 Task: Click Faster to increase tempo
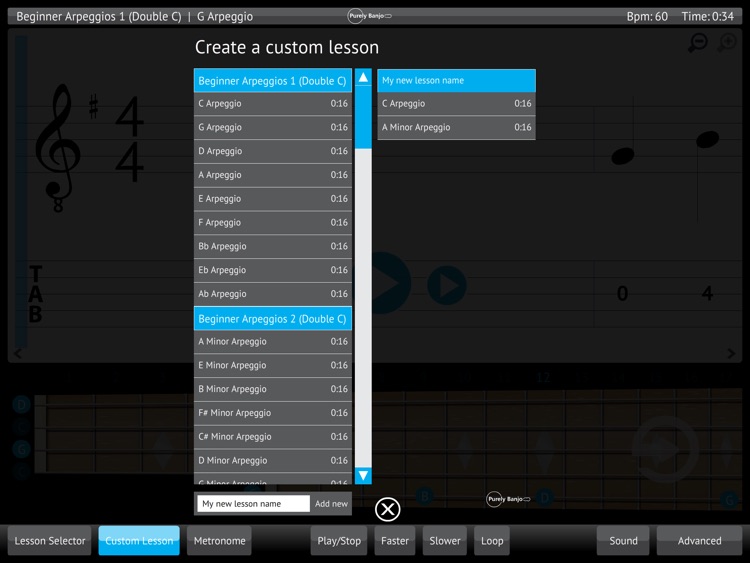tap(395, 541)
